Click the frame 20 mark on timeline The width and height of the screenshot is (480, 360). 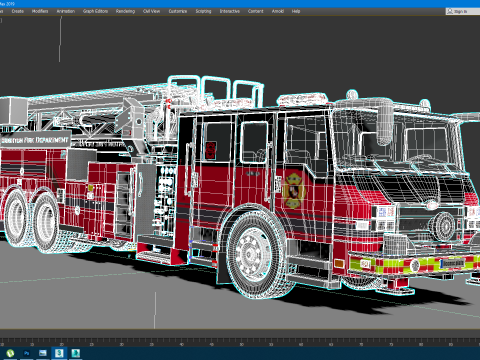[62, 344]
